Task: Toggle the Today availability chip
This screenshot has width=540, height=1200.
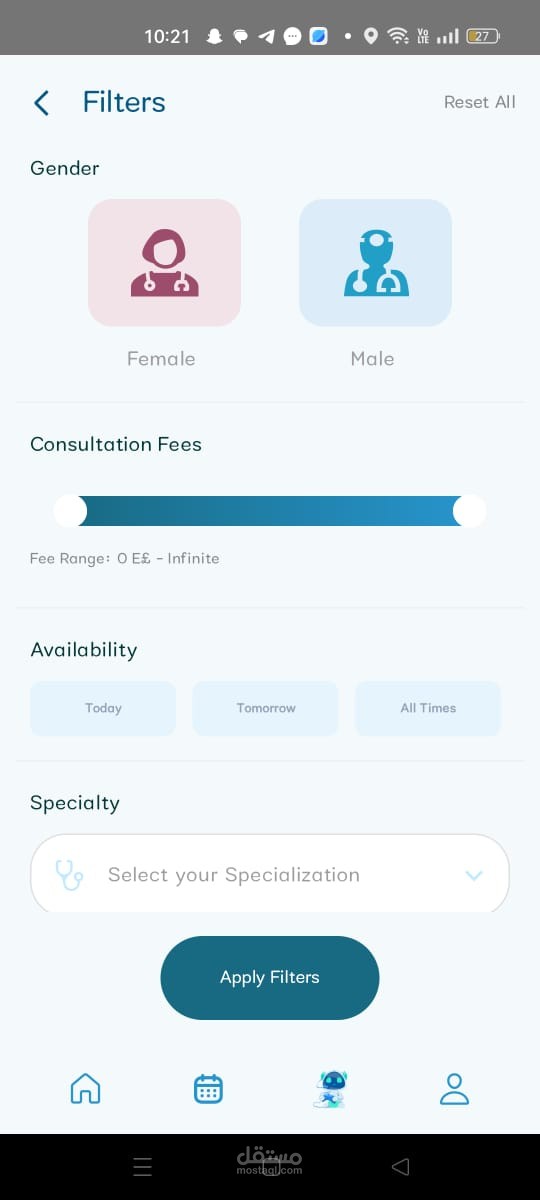Action: (x=103, y=708)
